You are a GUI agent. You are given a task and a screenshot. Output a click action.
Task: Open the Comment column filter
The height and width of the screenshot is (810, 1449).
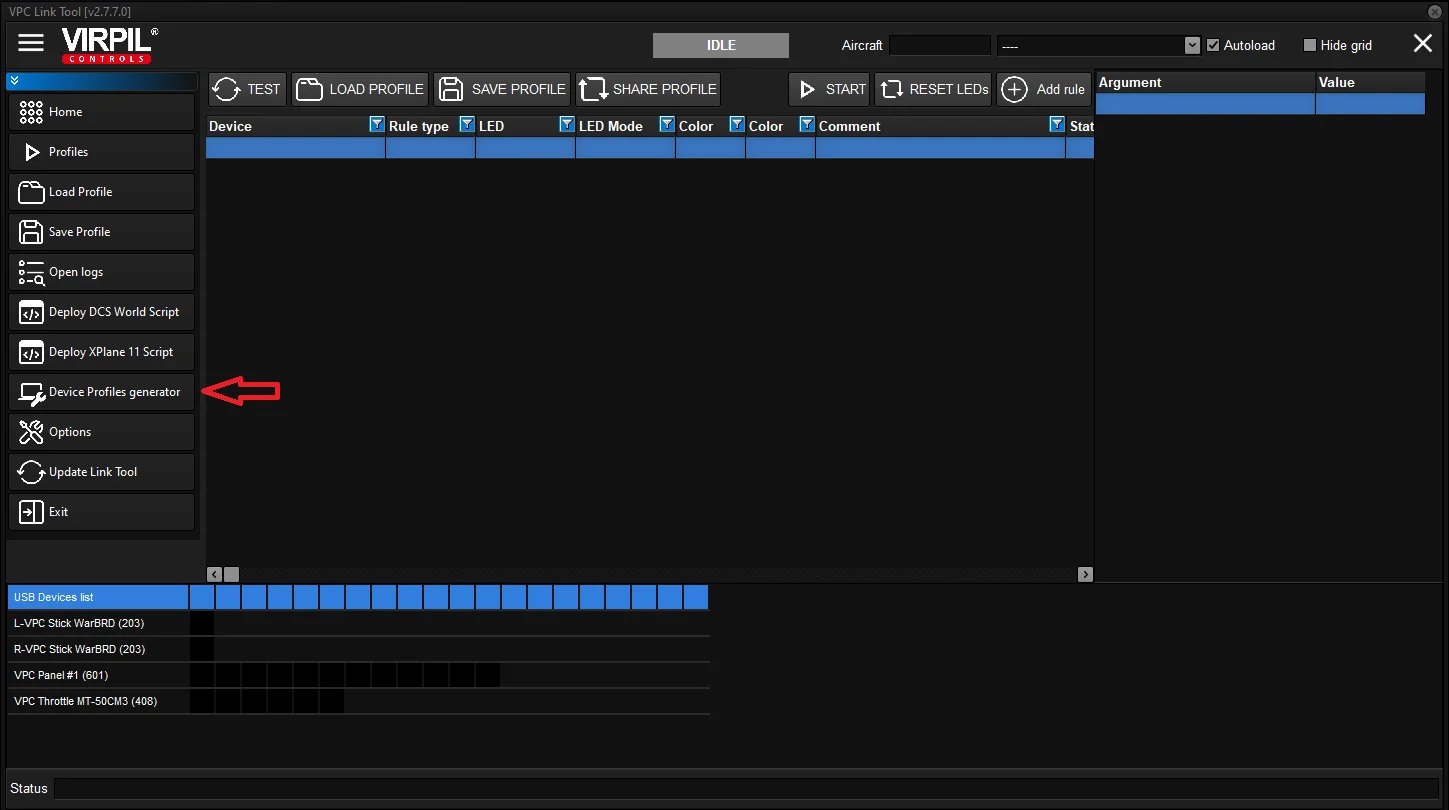pos(1056,125)
